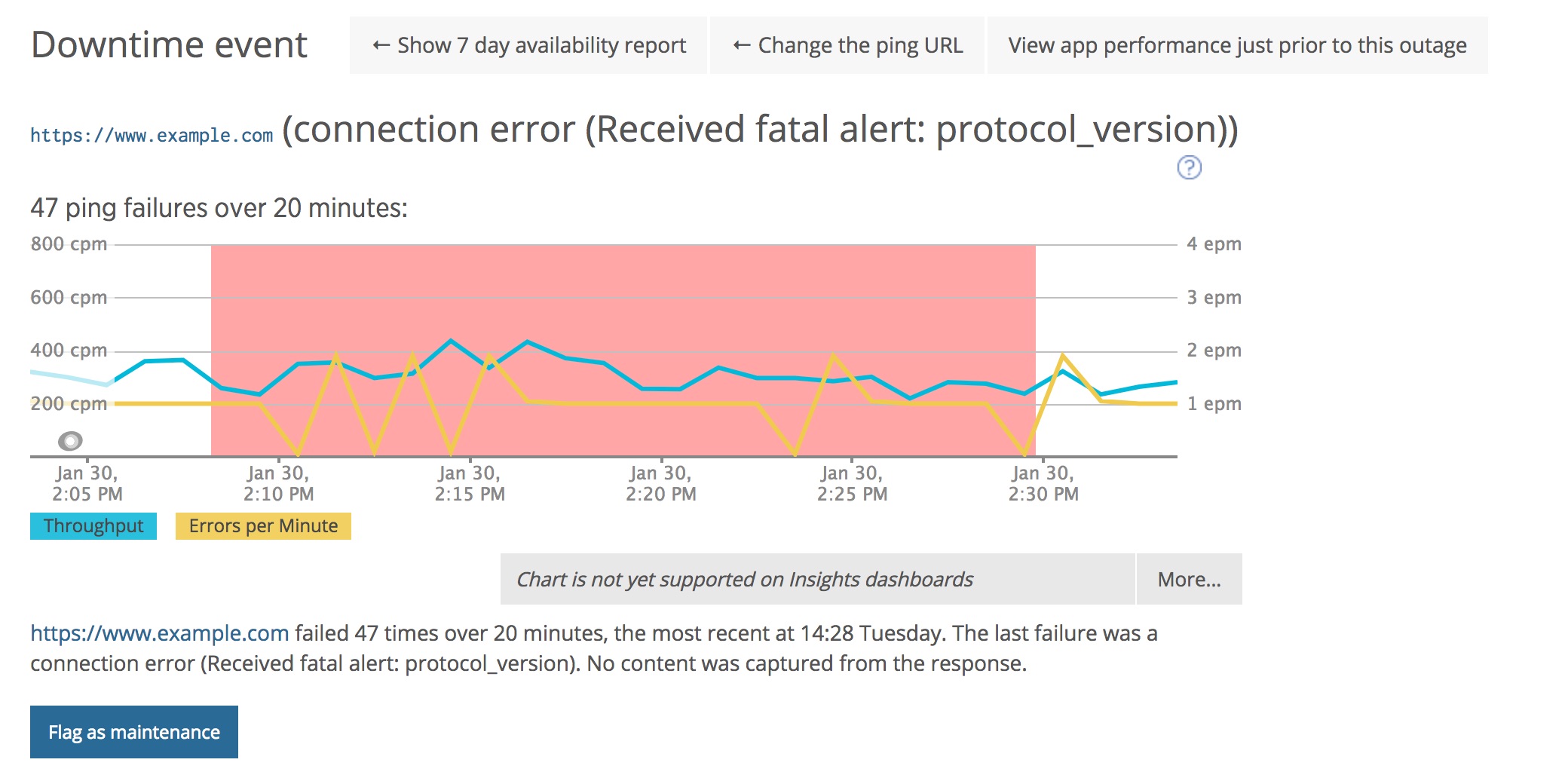Screen dimensions: 1568x784
Task: Click the gray circle marker on the chart
Action: [70, 440]
